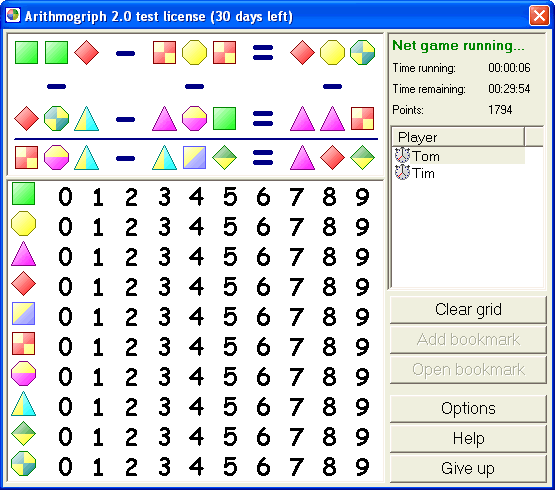555x490 pixels.
Task: Click the Give up button
Action: 468,468
